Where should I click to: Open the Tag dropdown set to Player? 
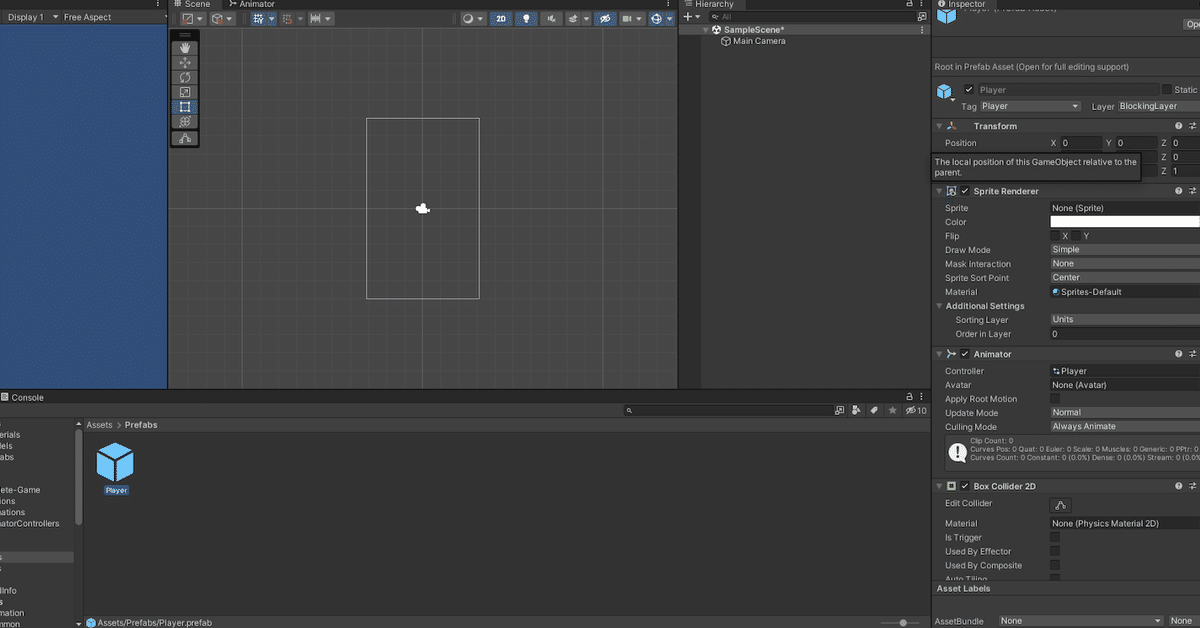1030,105
